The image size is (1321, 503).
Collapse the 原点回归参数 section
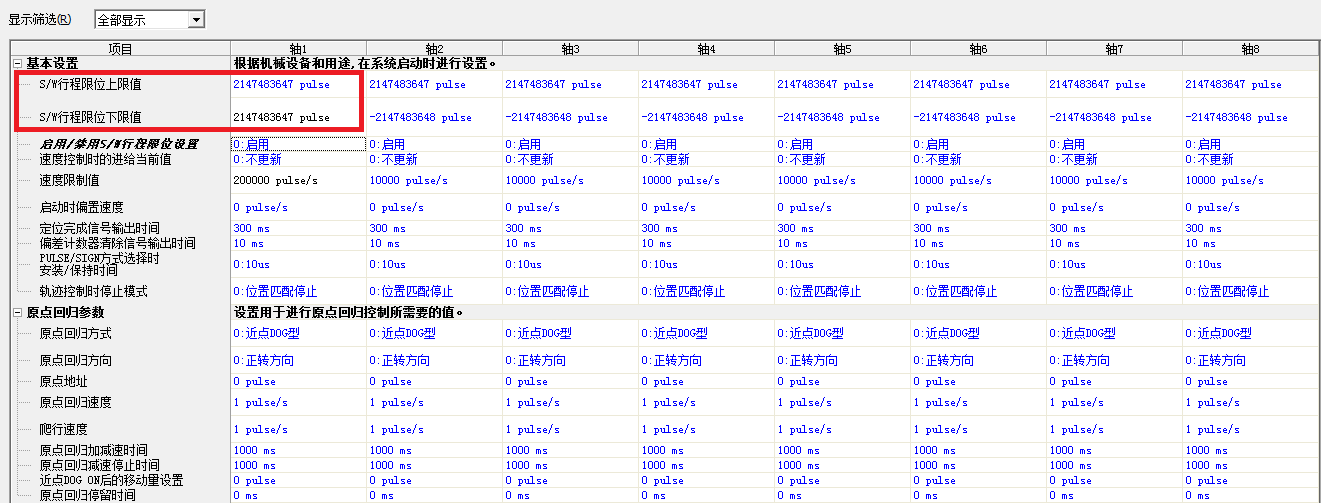click(x=18, y=313)
